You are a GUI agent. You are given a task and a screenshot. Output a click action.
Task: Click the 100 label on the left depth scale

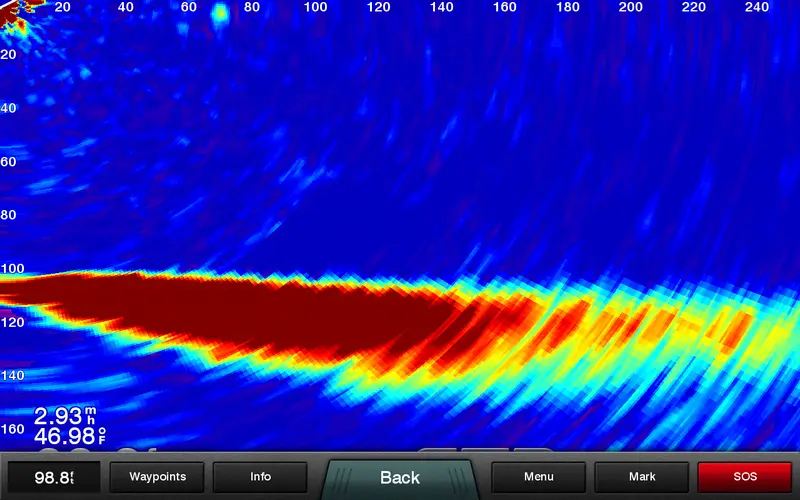pos(11,269)
